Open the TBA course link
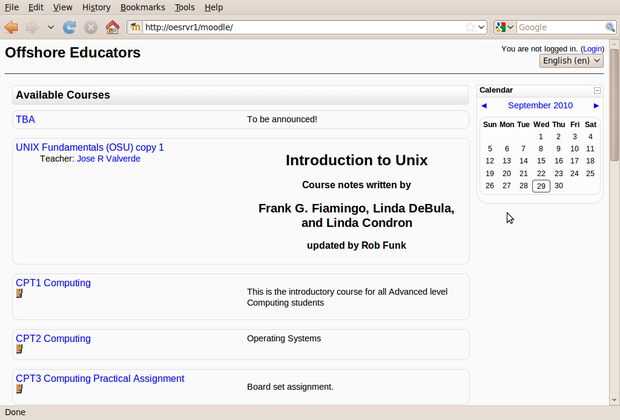 25,119
